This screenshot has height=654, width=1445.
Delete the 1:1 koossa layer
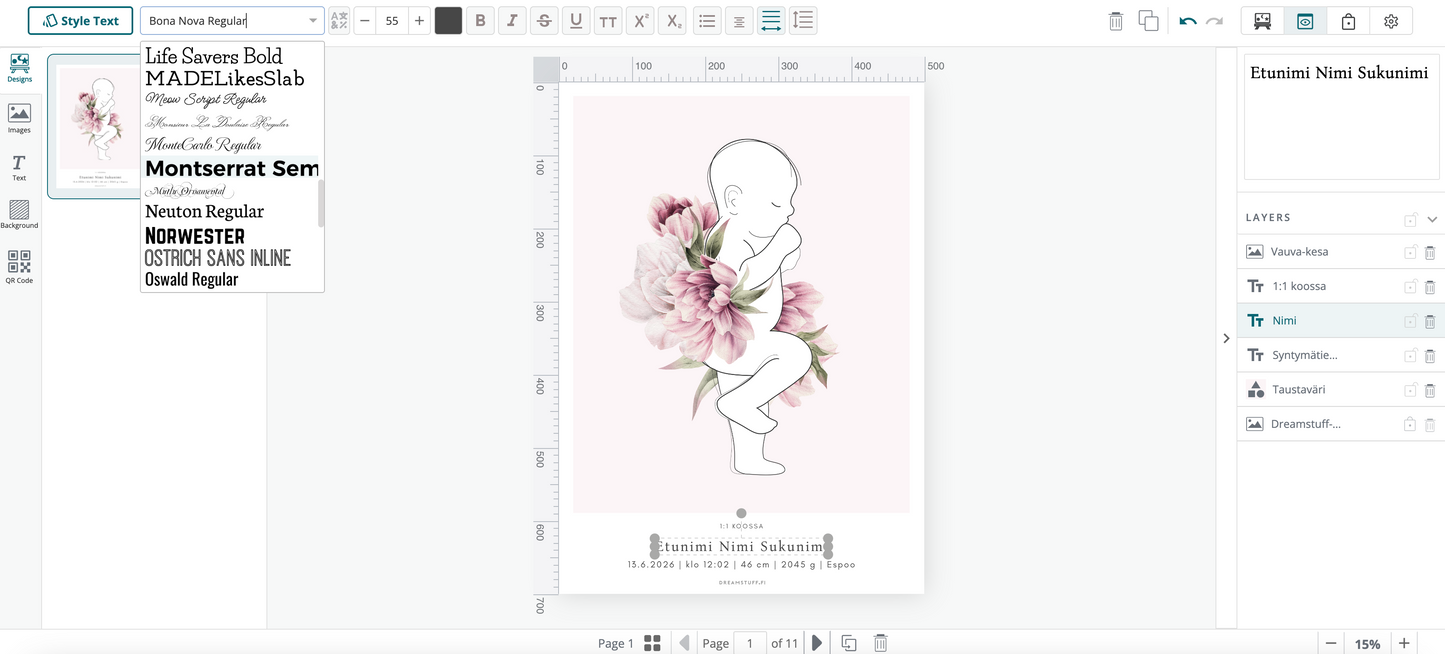(1430, 287)
